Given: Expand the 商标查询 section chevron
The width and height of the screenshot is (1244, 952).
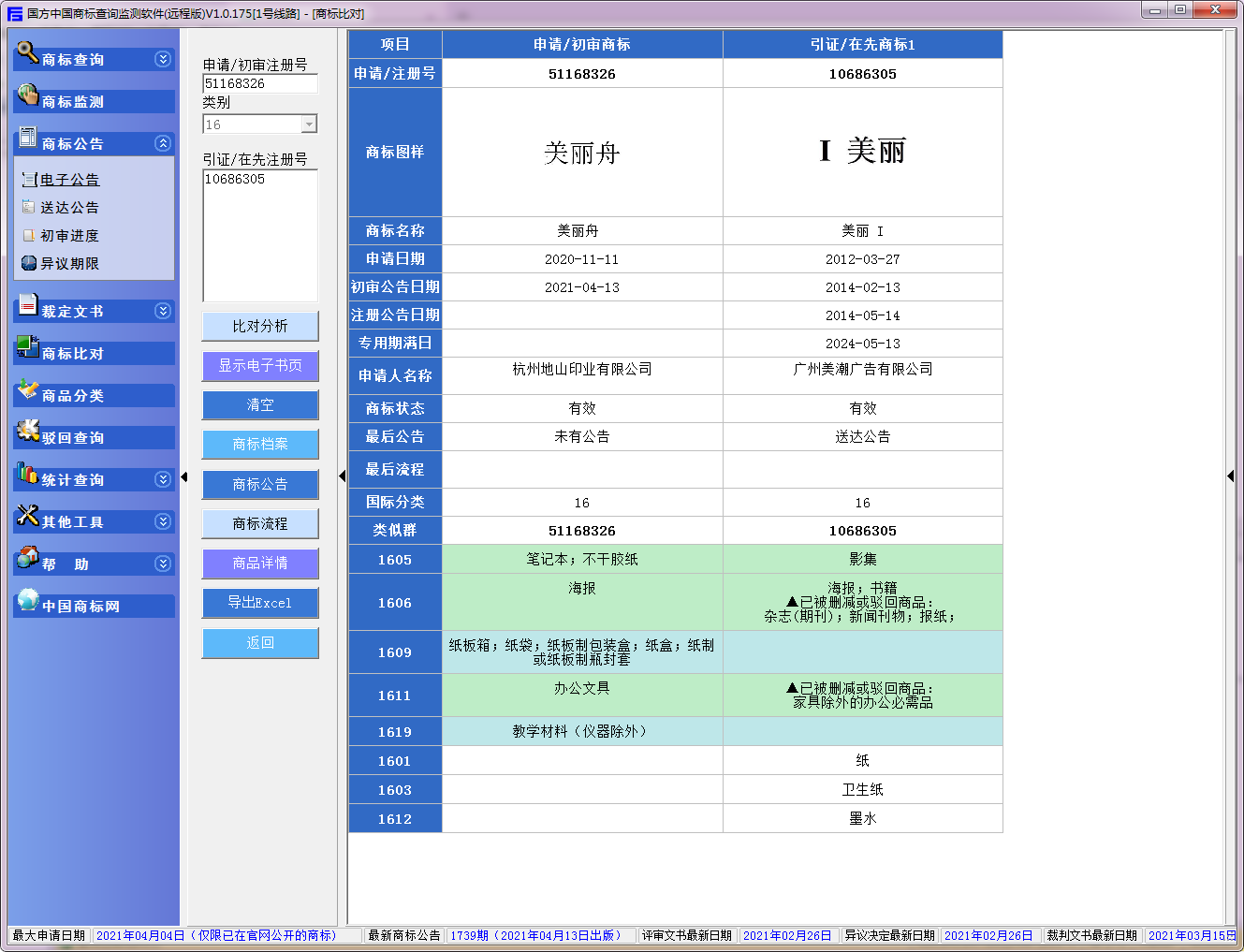Looking at the screenshot, I should coord(163,59).
